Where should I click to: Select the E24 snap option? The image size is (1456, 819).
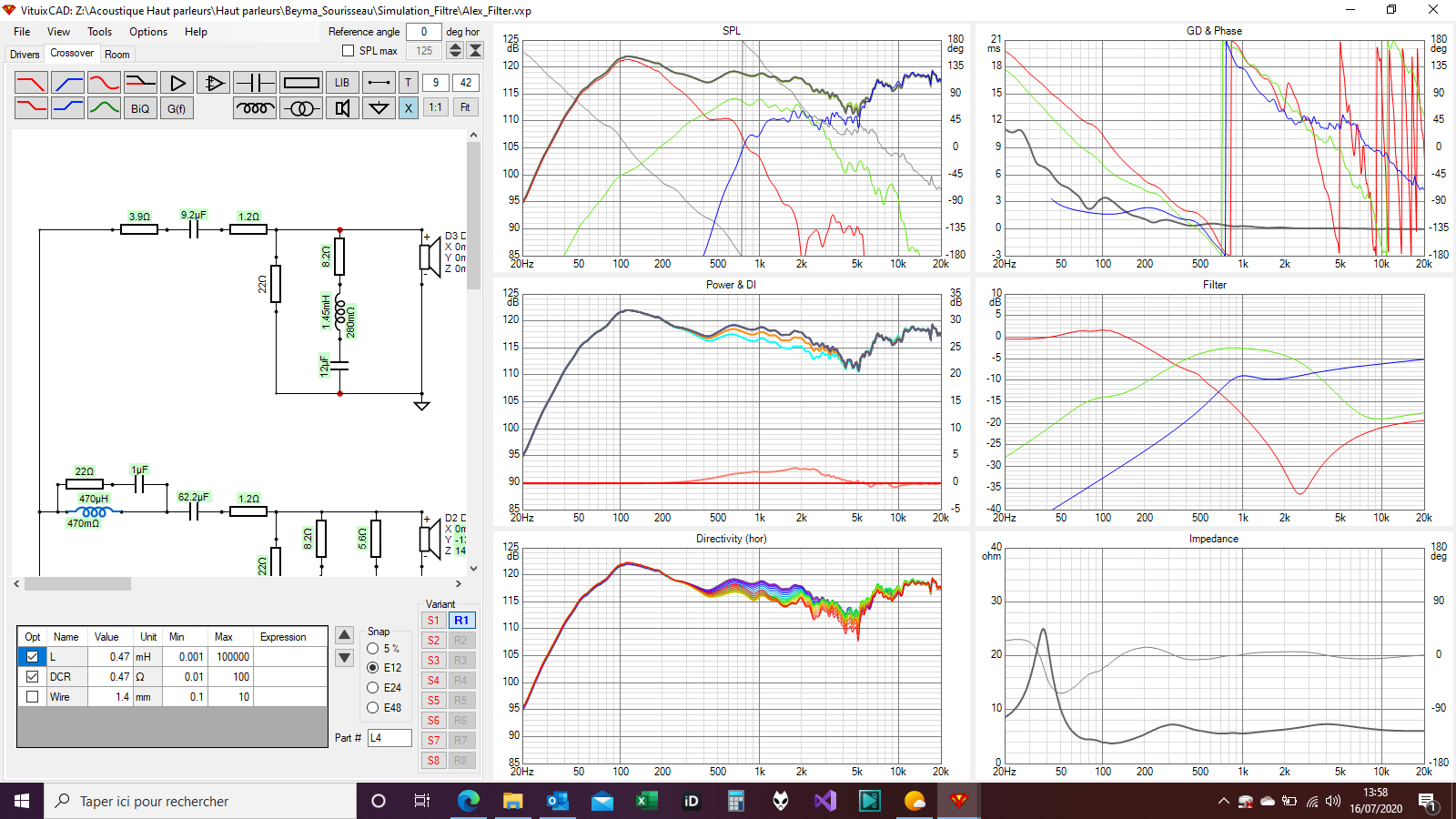tap(373, 688)
